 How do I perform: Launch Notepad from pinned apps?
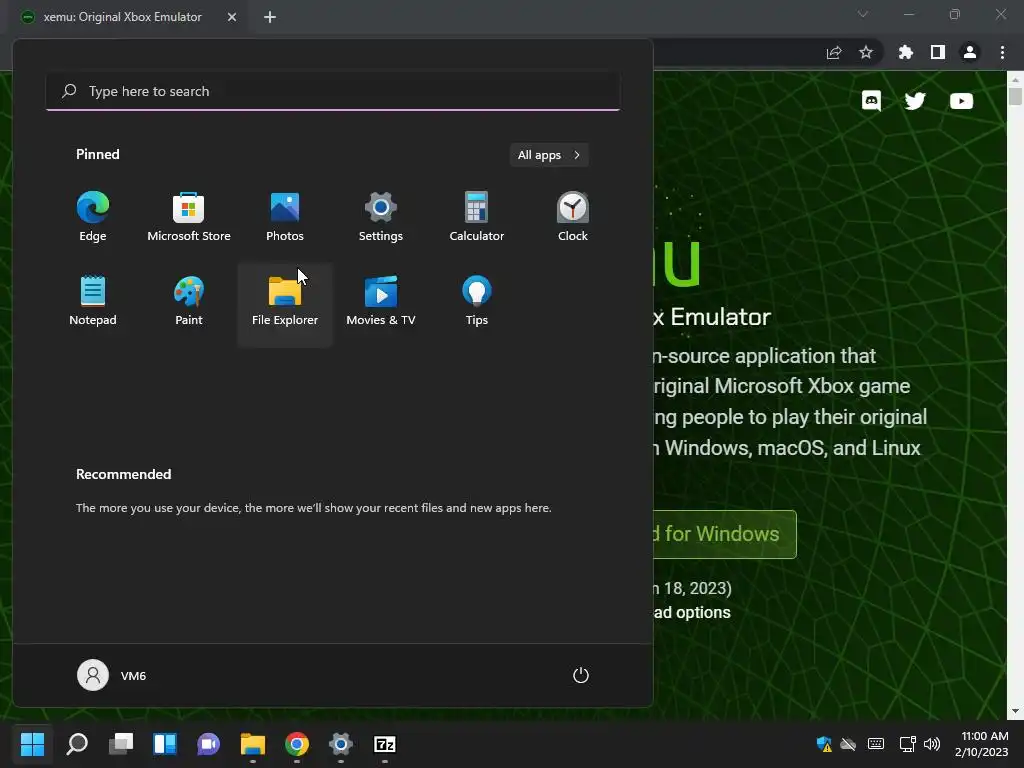coord(93,301)
